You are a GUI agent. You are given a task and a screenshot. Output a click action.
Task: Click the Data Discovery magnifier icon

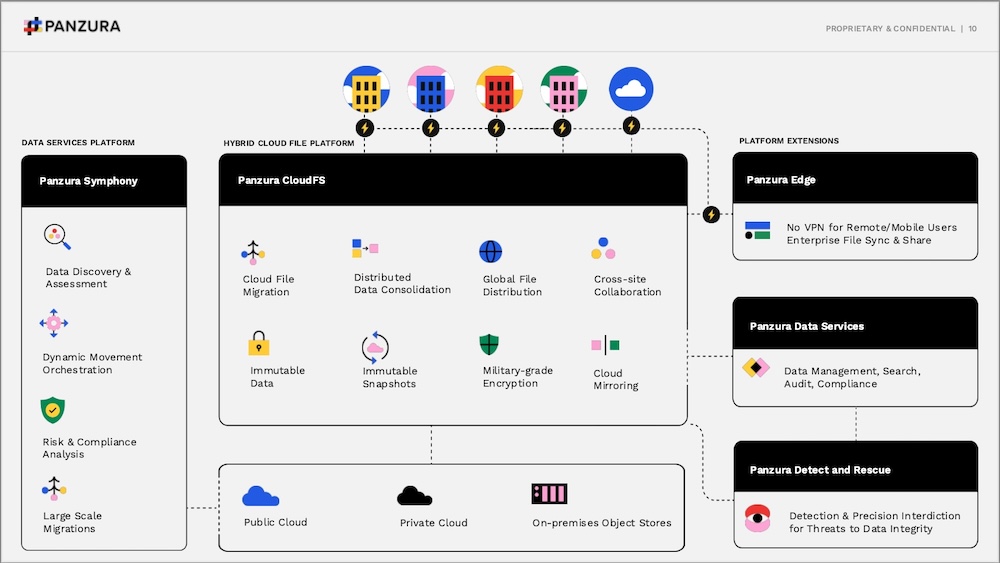(x=57, y=237)
